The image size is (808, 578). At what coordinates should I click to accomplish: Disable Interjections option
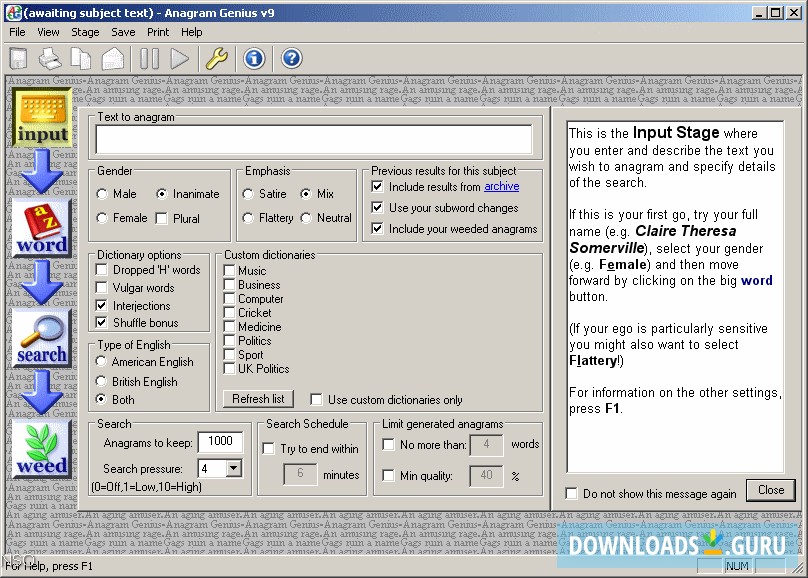(x=102, y=305)
